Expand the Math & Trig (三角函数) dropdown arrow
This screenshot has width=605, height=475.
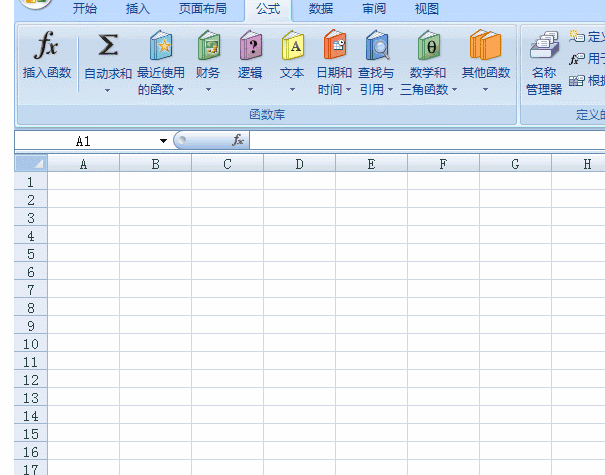tap(455, 90)
